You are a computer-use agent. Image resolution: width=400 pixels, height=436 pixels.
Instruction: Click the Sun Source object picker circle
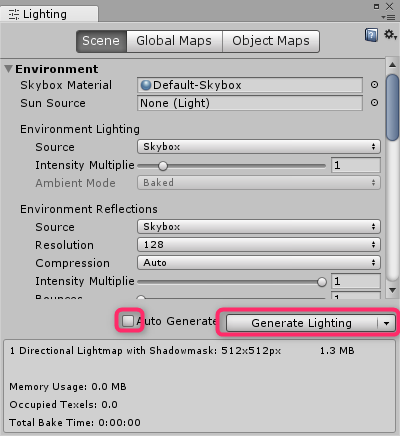[374, 103]
